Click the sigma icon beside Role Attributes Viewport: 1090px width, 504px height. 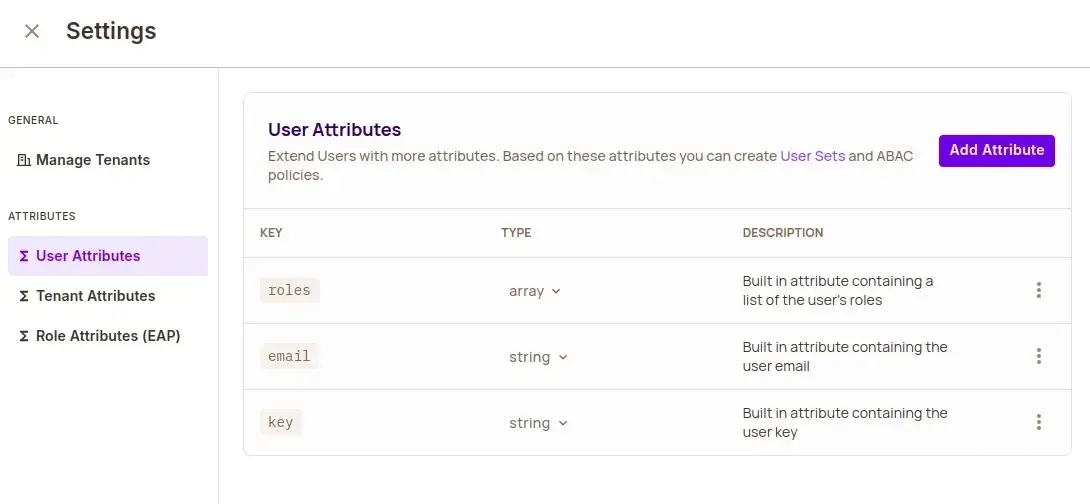tap(24, 336)
